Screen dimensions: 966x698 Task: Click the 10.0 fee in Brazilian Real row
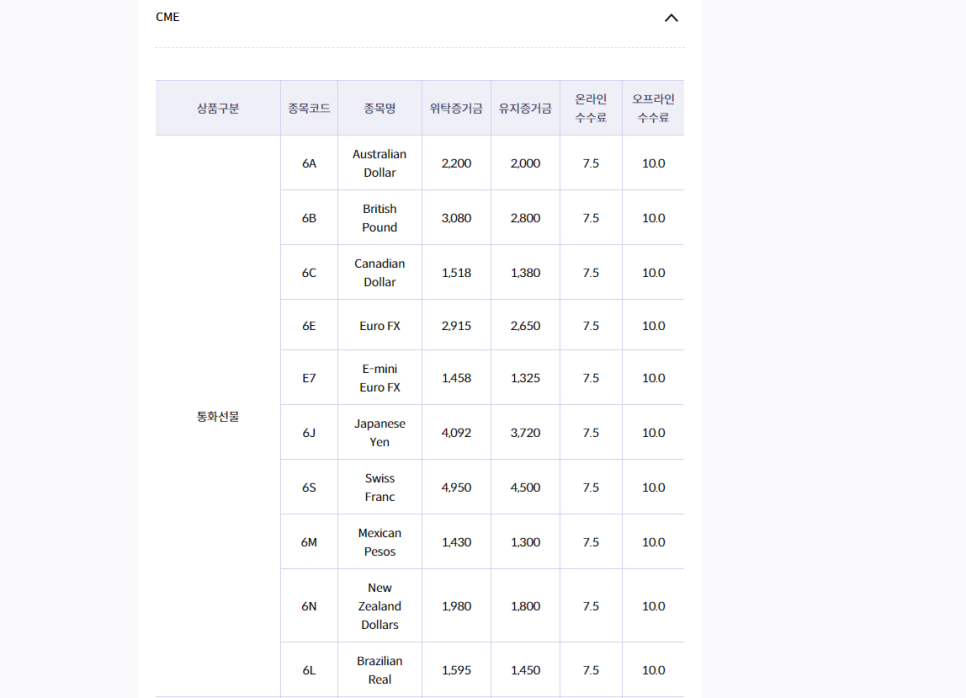(x=654, y=670)
